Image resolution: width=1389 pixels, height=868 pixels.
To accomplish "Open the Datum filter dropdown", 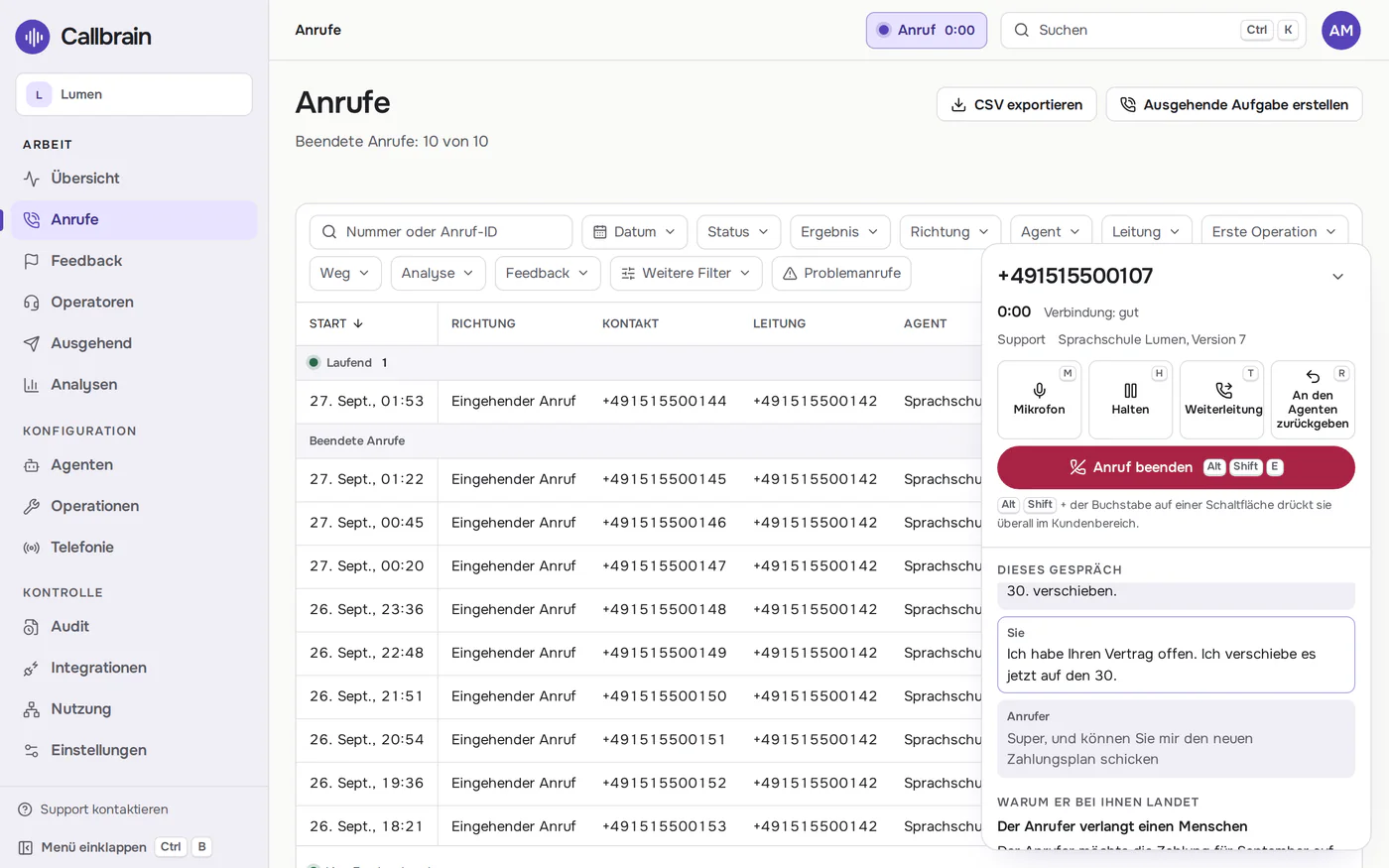I will [635, 232].
